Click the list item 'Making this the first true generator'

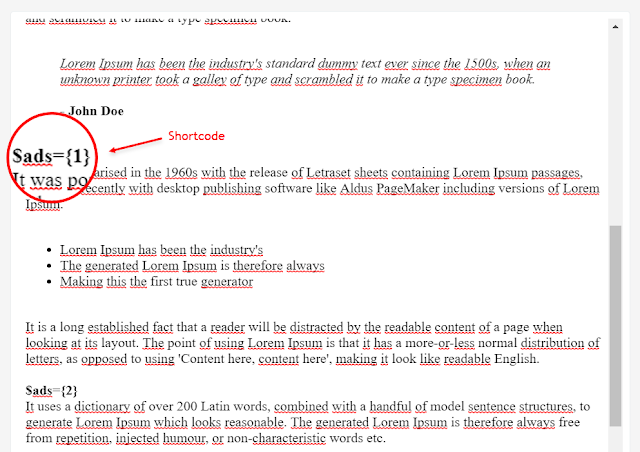(156, 281)
